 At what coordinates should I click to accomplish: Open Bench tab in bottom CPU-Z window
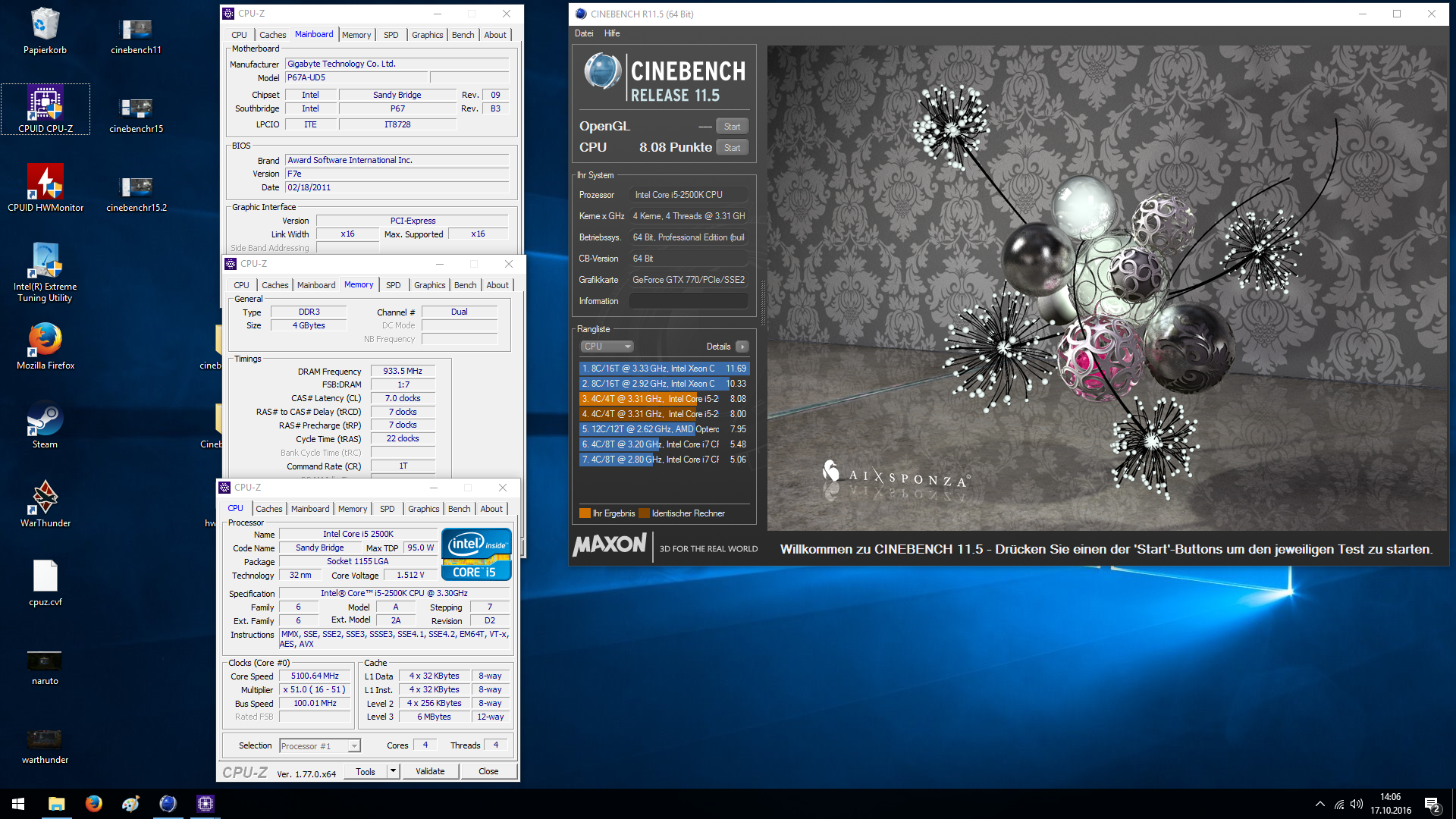coord(459,509)
